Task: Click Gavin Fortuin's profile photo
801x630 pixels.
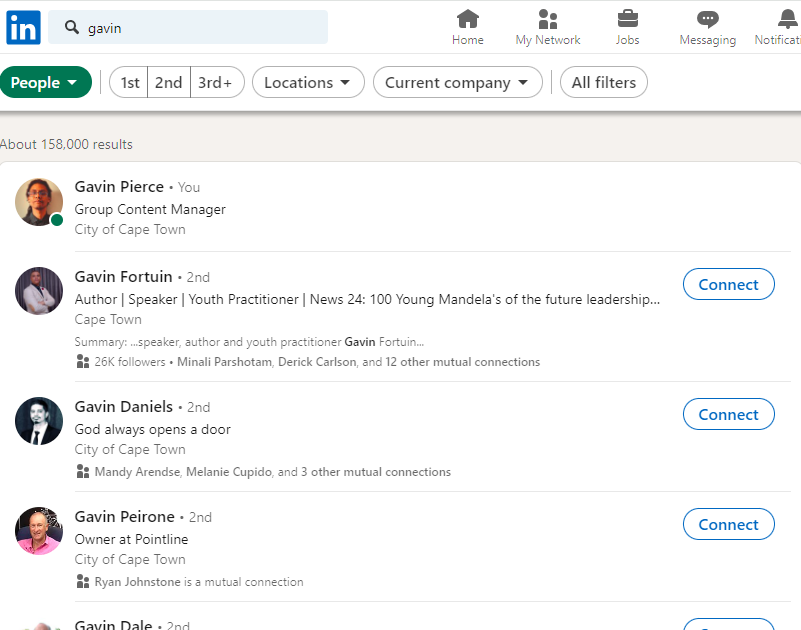Action: 39,291
